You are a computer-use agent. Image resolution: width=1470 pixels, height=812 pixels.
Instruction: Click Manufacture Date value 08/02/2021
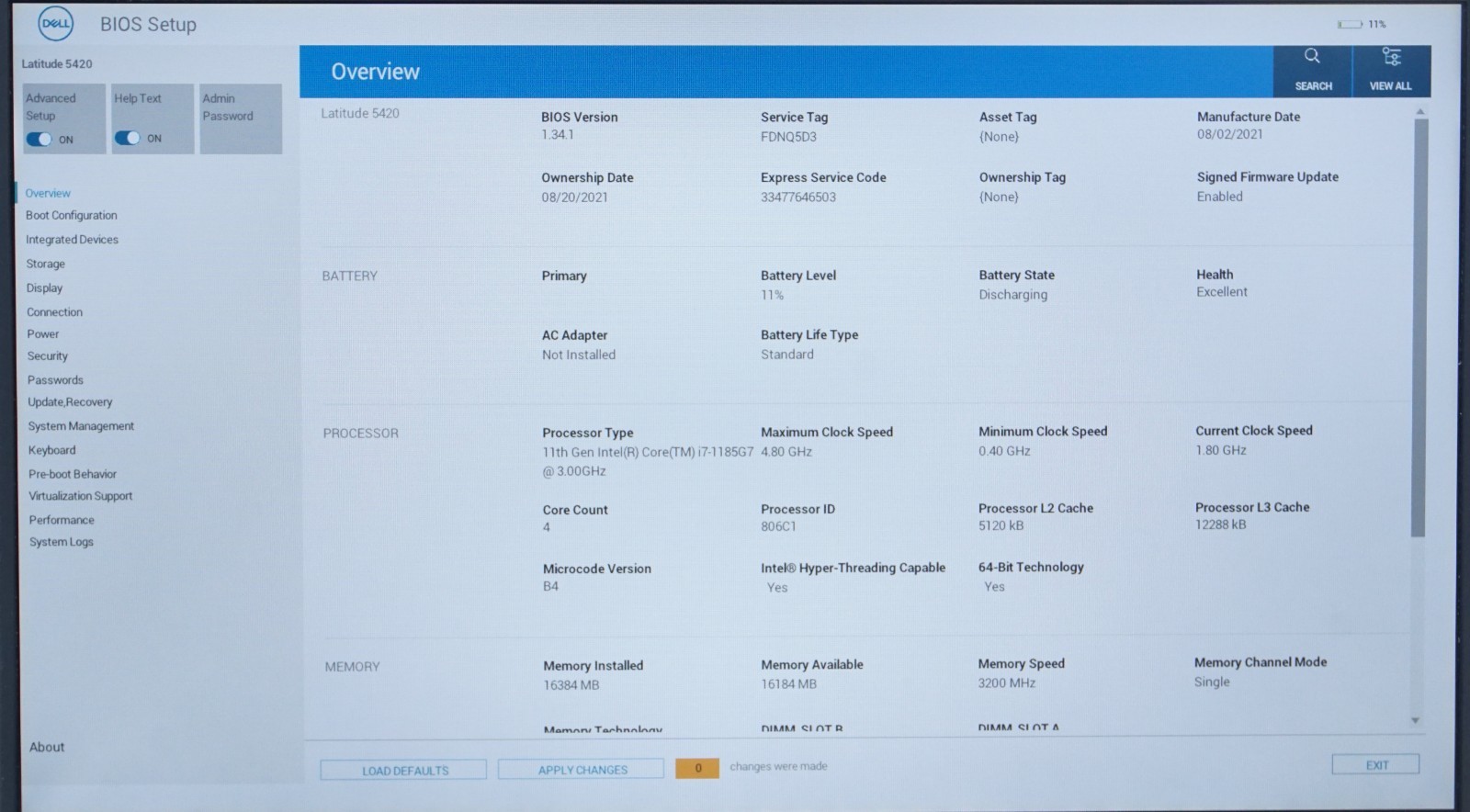point(1230,134)
